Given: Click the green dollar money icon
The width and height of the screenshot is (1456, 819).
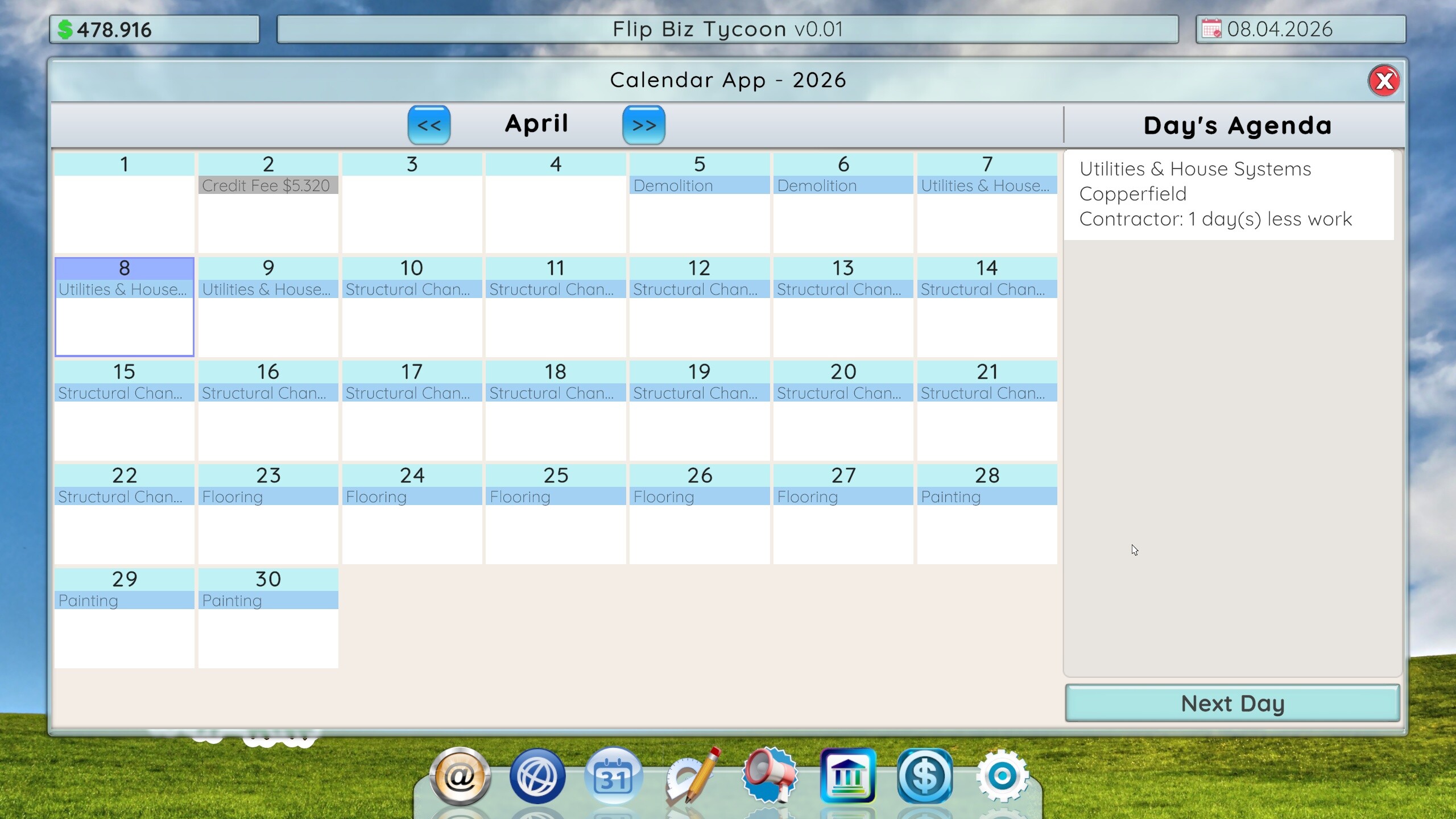Looking at the screenshot, I should tap(65, 30).
